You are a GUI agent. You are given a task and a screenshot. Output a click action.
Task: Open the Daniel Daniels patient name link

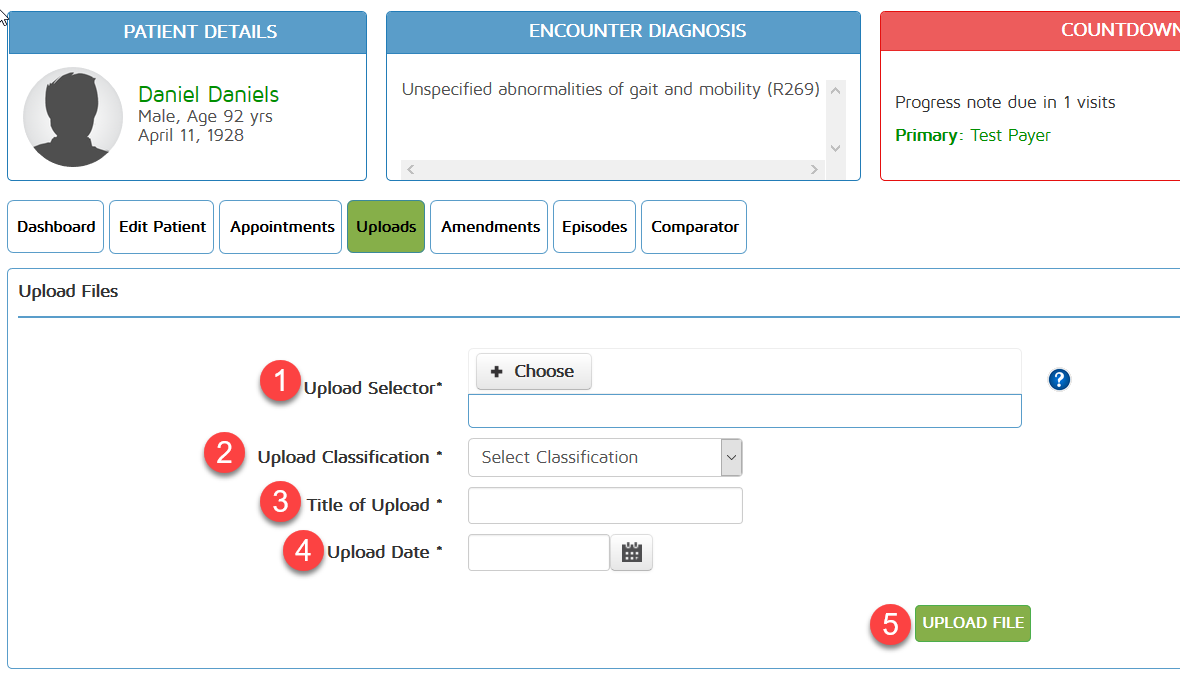pos(208,95)
